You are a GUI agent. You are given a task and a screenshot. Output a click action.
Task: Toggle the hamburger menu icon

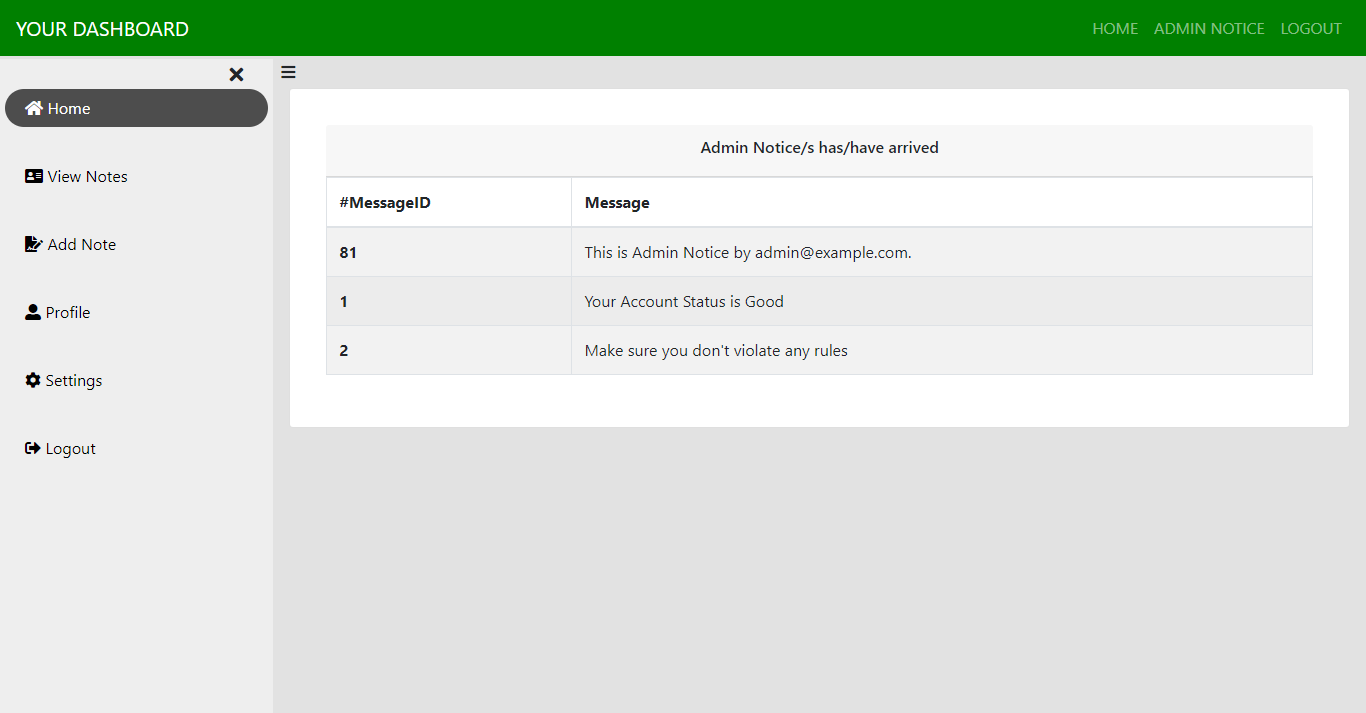[288, 72]
